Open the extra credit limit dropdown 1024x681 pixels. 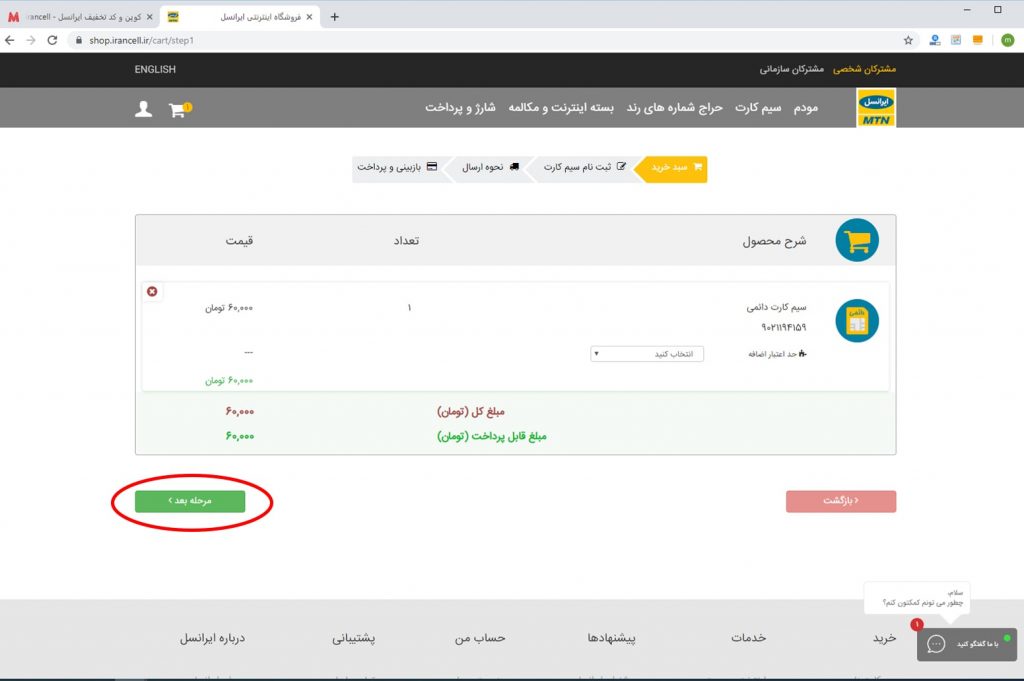click(647, 354)
